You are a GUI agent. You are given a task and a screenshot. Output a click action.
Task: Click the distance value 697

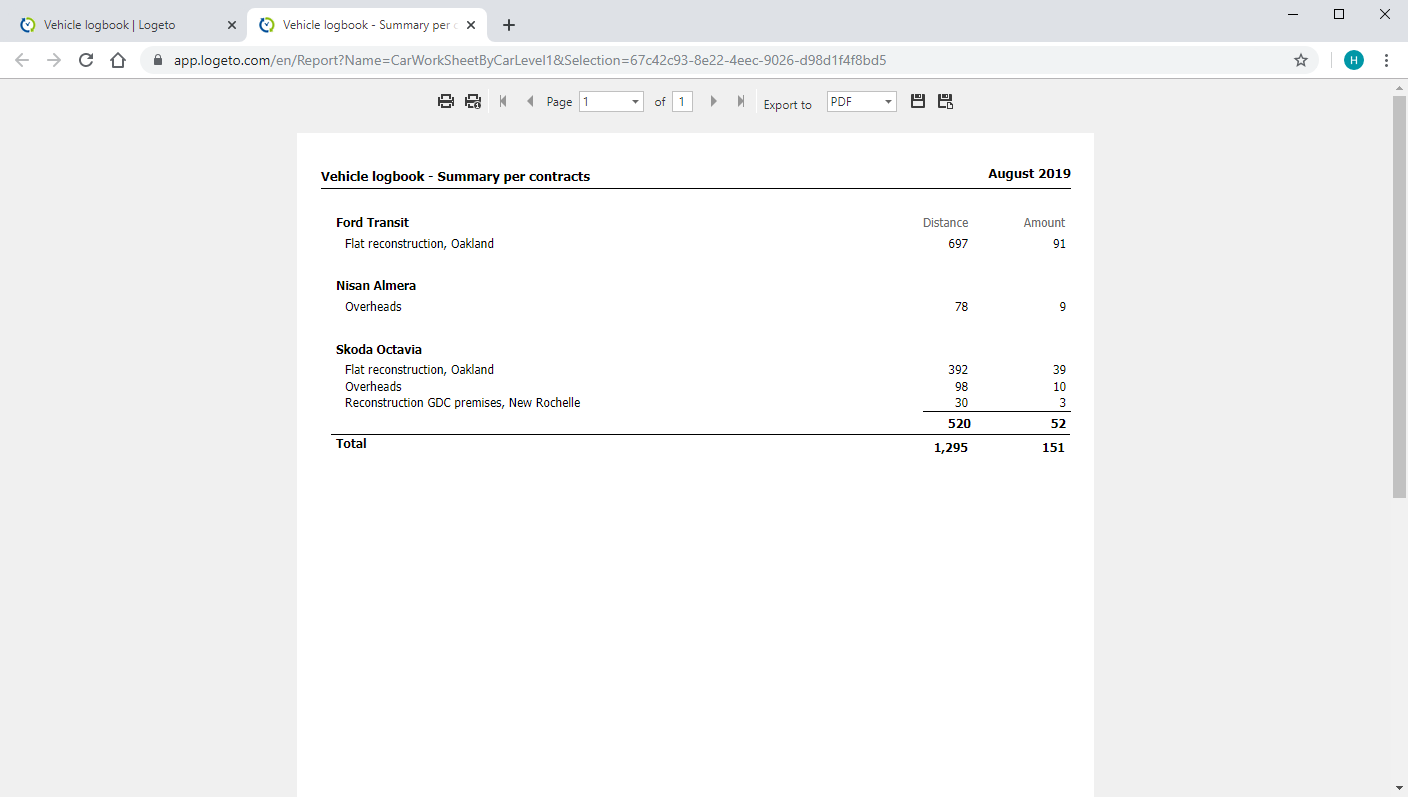[x=958, y=244]
